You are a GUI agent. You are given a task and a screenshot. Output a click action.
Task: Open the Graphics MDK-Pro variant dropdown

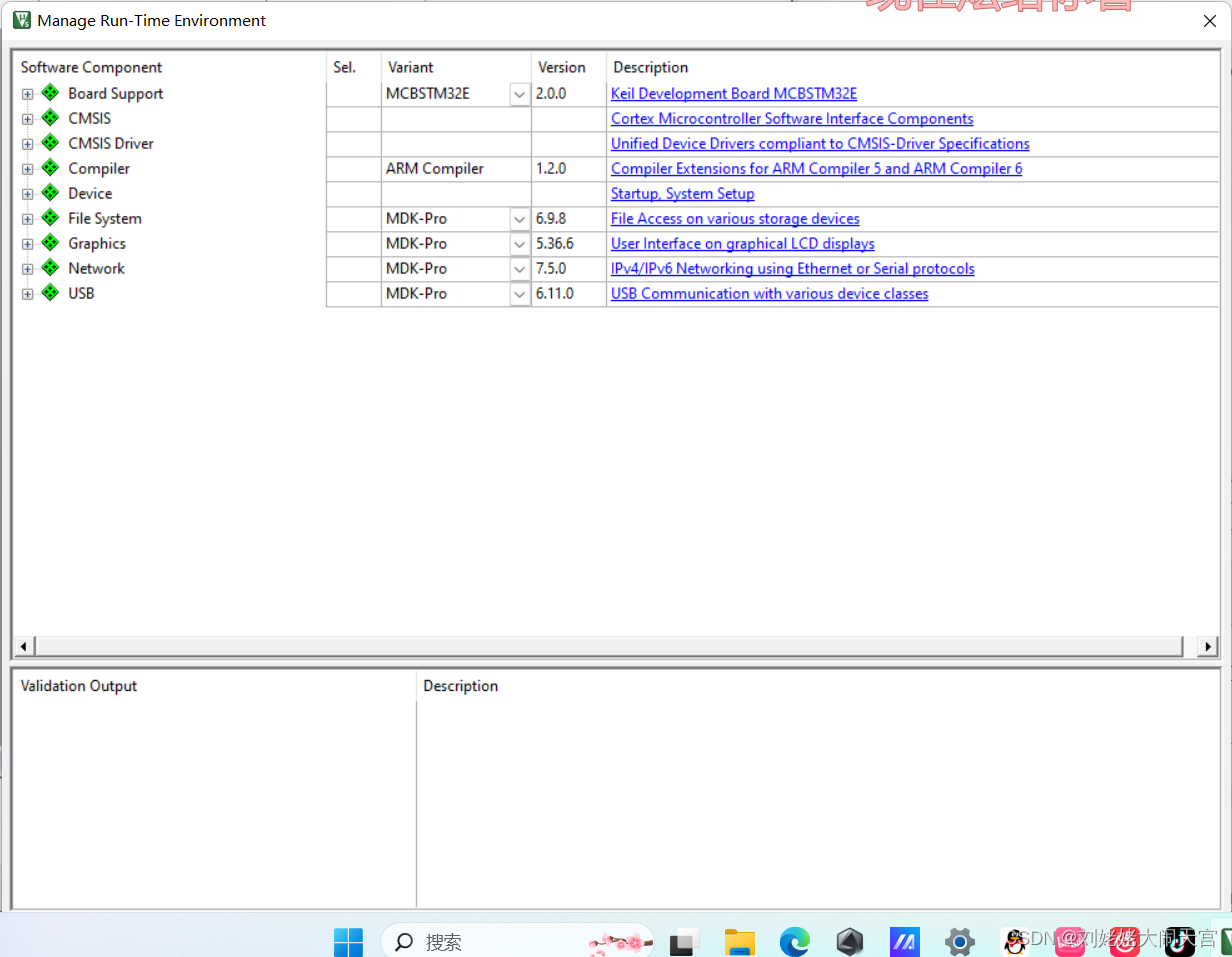[x=519, y=244]
